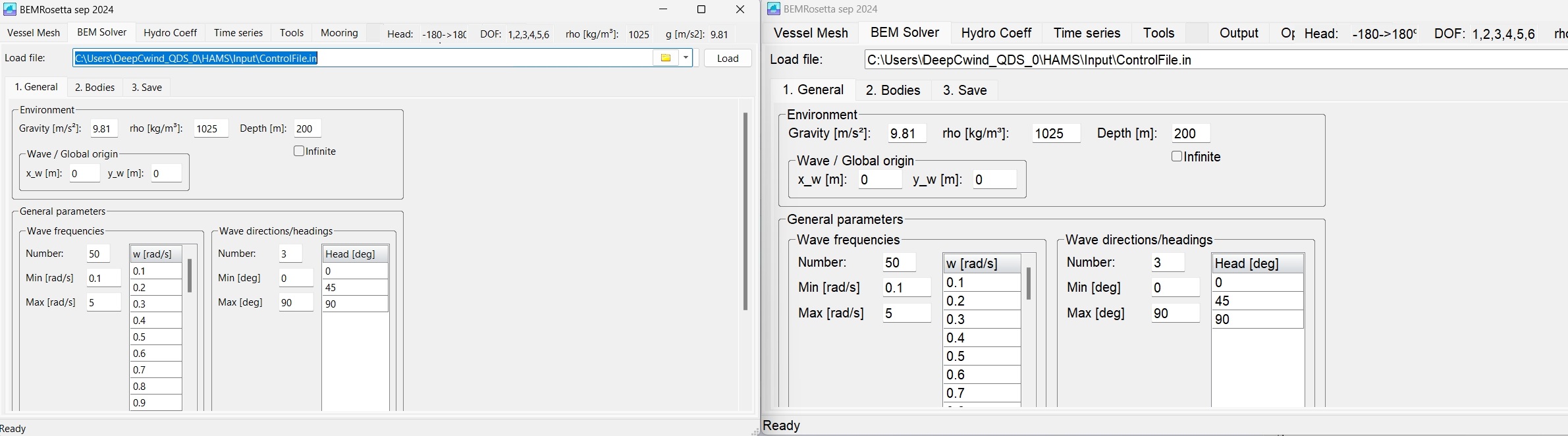Click Max [rad/s] field in right window
The image size is (1568, 436).
[906, 313]
